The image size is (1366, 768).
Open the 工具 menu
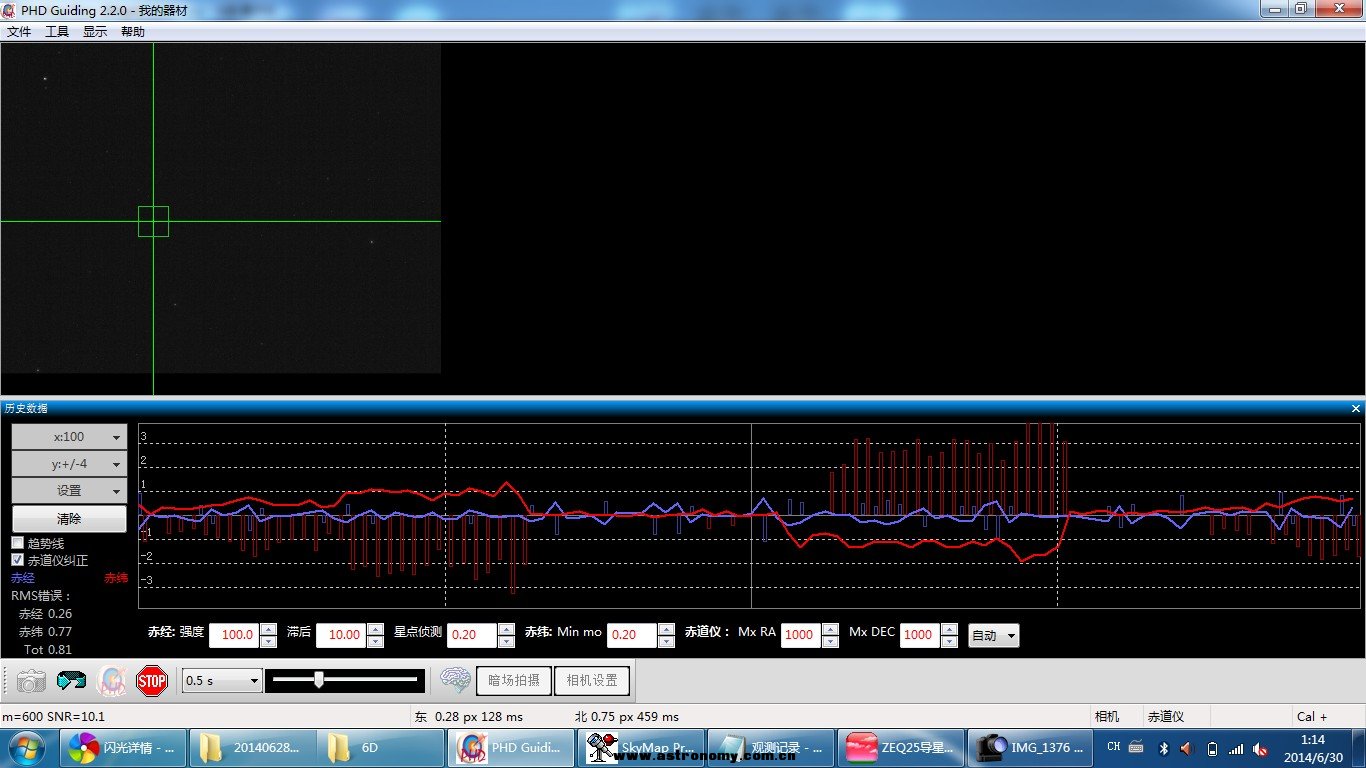pos(57,32)
